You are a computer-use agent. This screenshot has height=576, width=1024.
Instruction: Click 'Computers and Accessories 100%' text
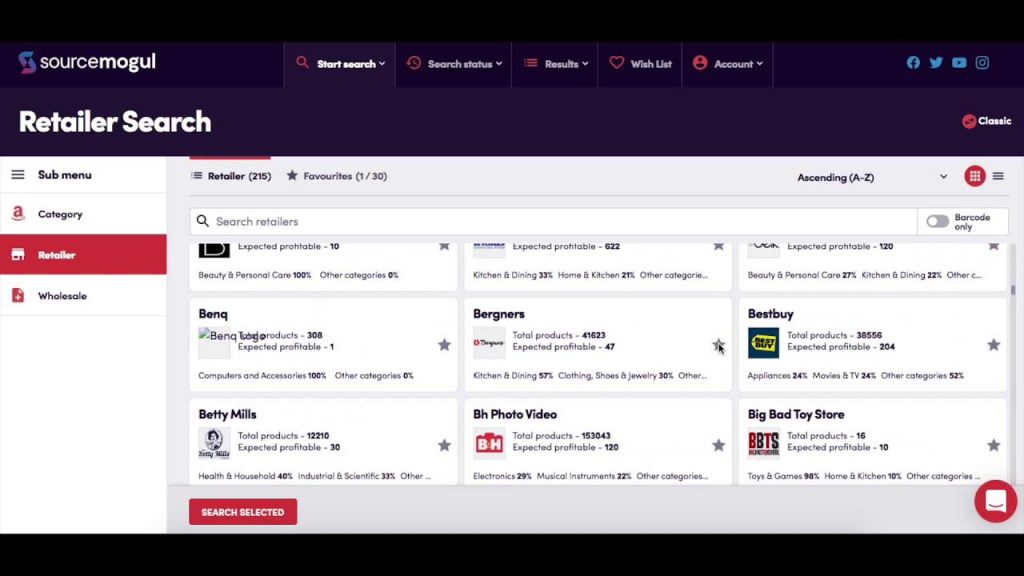pyautogui.click(x=262, y=376)
